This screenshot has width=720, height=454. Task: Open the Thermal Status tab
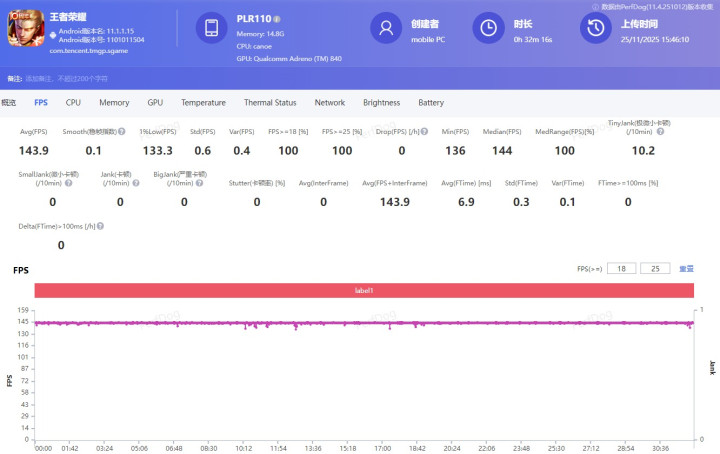[x=270, y=103]
